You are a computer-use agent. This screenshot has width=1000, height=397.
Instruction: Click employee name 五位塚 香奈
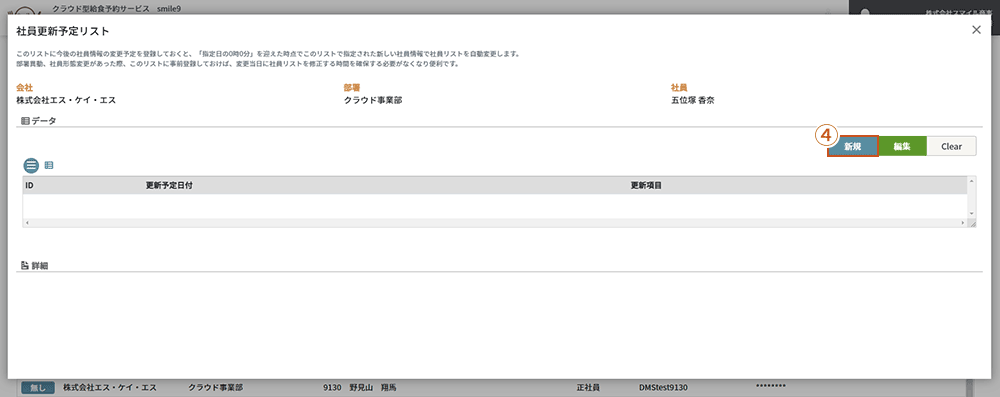[x=693, y=100]
